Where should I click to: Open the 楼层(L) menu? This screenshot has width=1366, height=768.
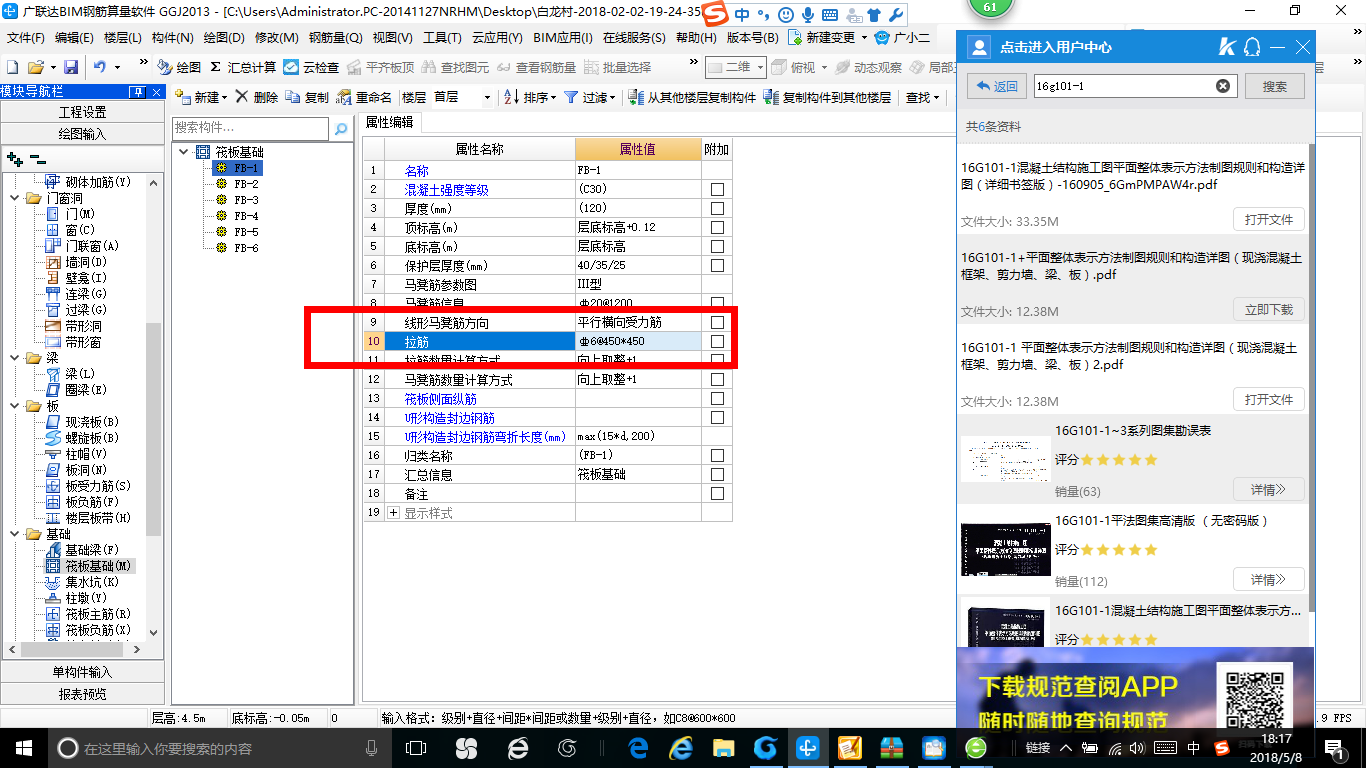[123, 38]
